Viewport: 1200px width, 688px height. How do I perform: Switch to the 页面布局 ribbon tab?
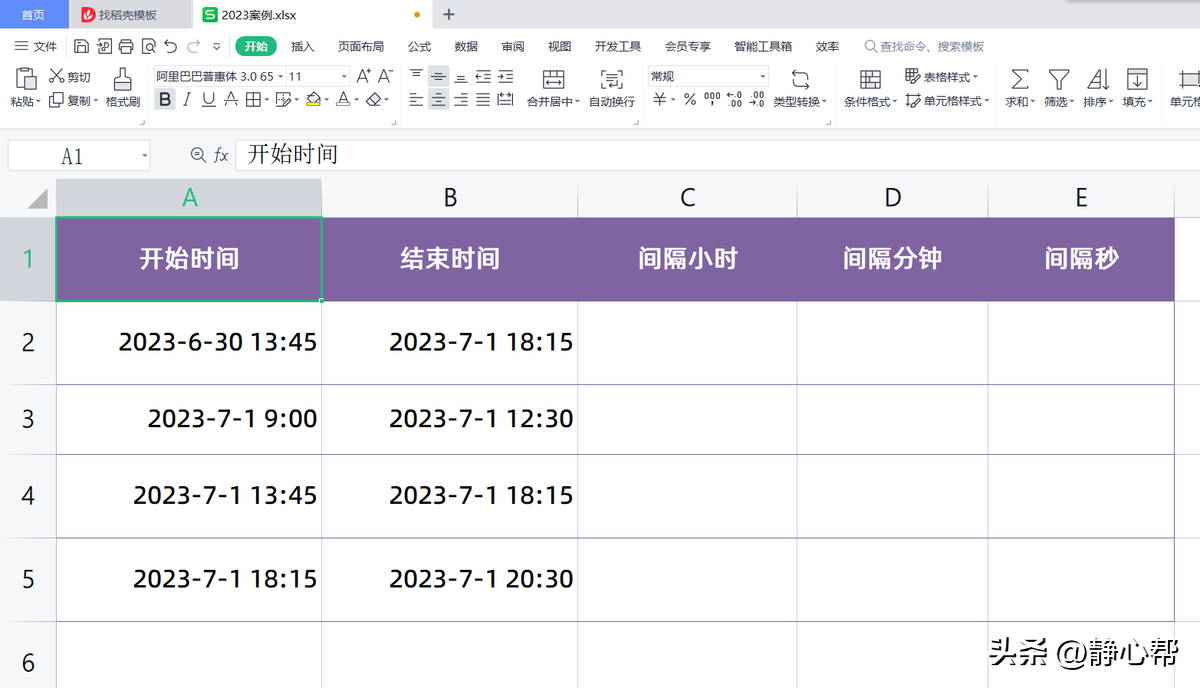[361, 46]
